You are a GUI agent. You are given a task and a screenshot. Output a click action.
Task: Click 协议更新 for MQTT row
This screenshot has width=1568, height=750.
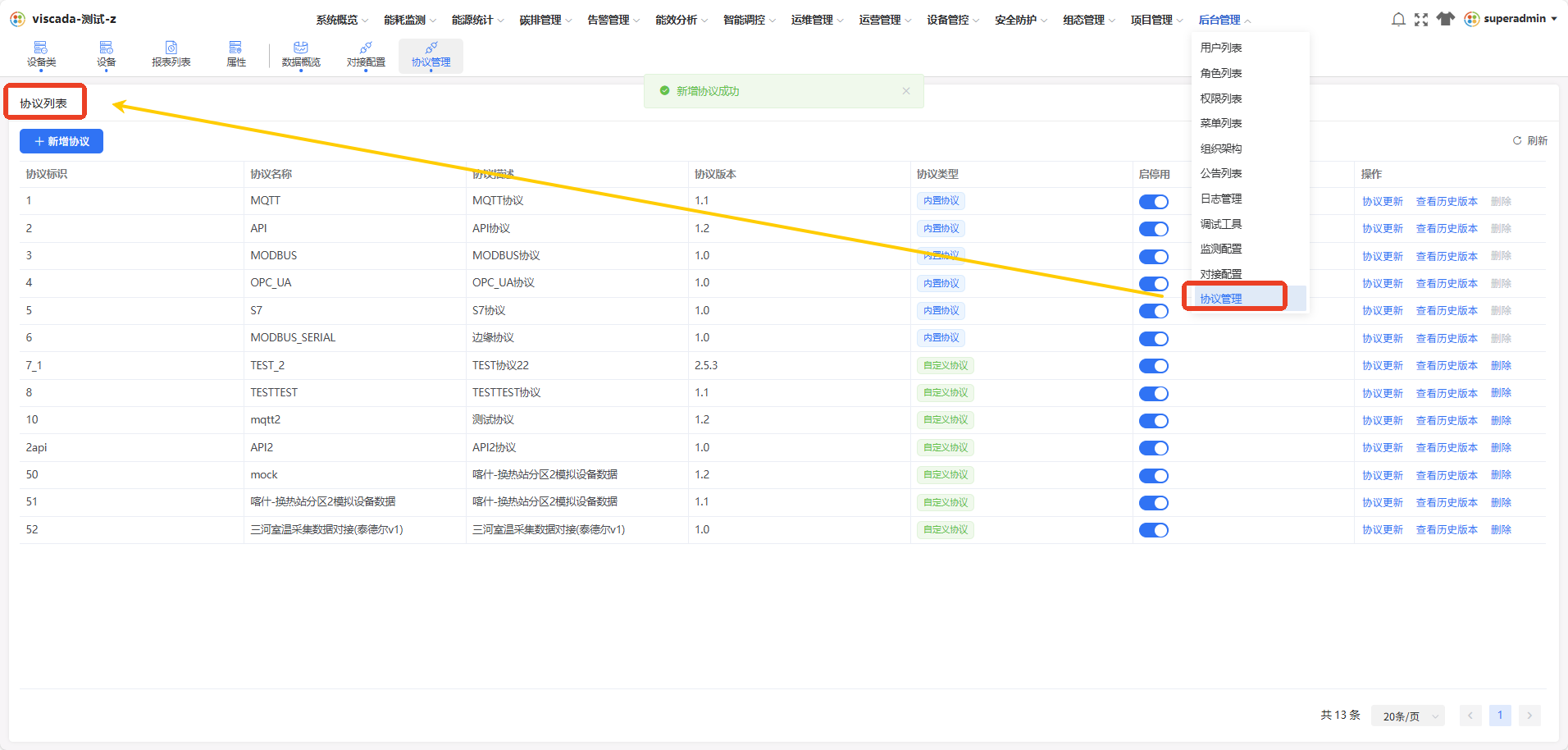pos(1383,202)
